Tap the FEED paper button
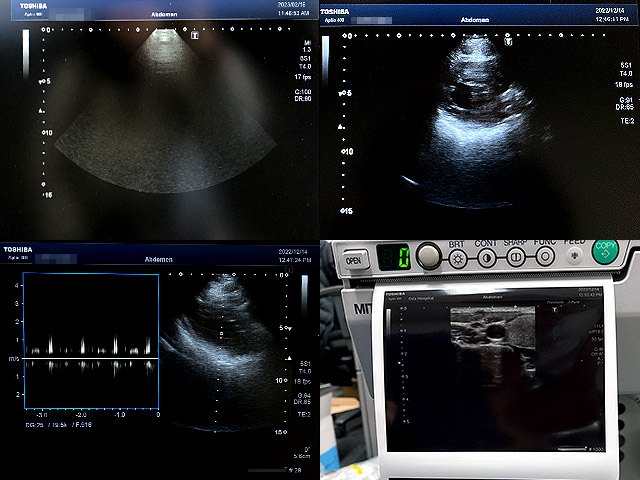 (575, 256)
